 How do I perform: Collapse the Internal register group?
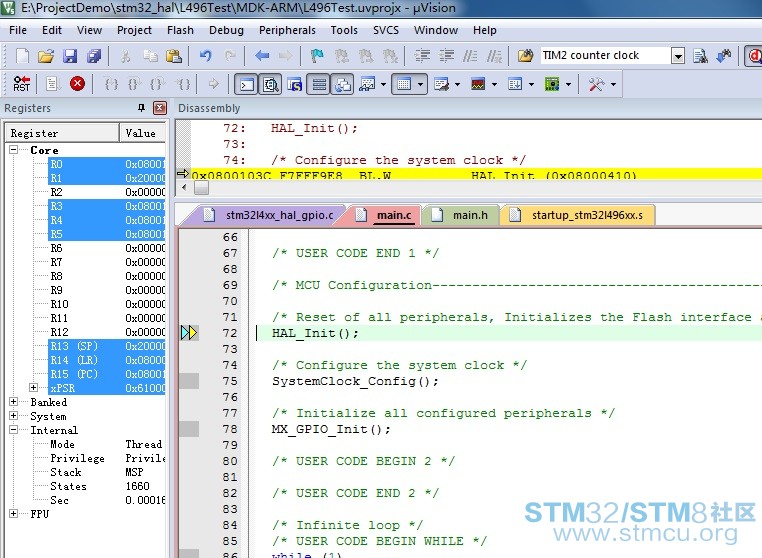coord(14,430)
